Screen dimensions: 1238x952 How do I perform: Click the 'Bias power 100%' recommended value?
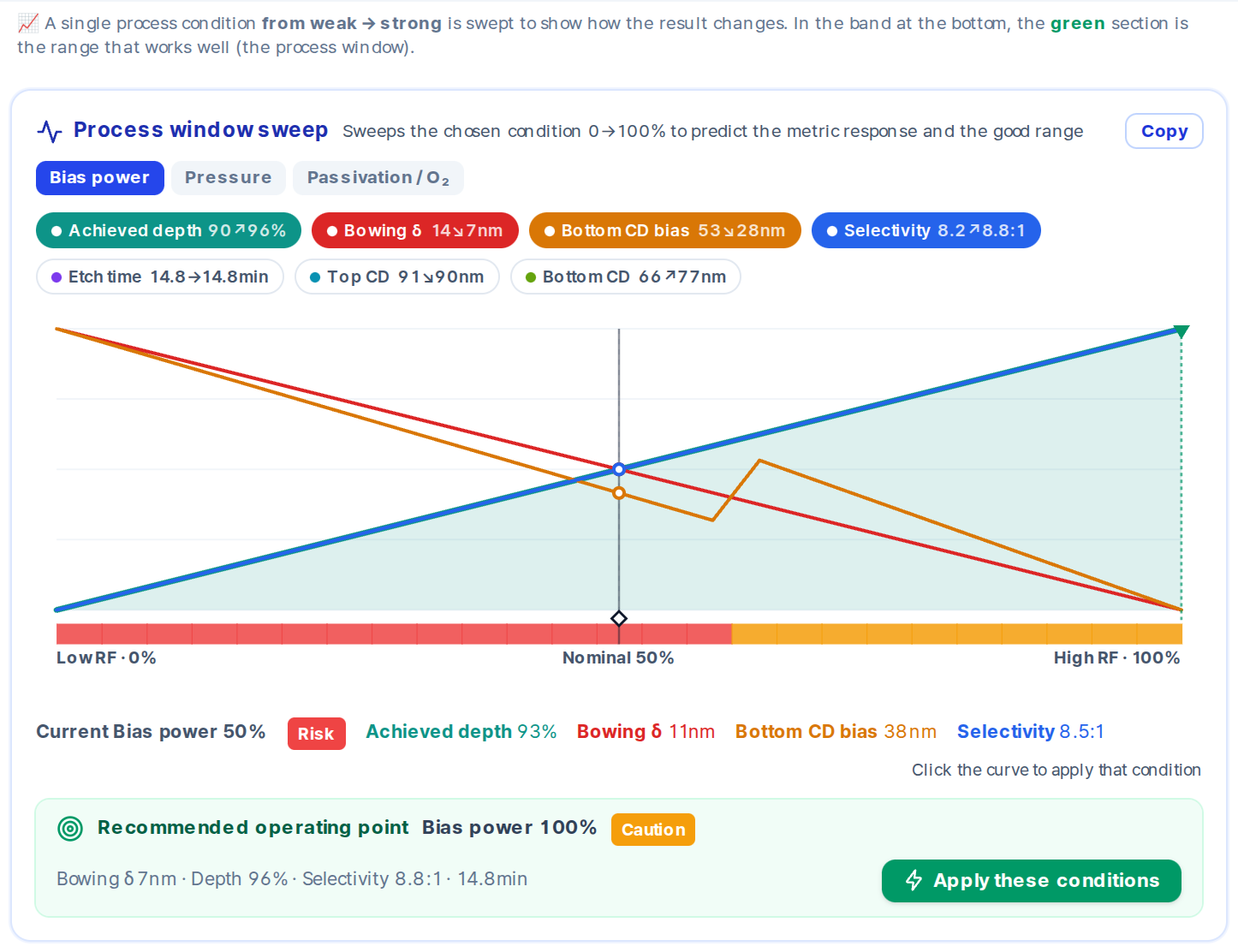click(x=509, y=828)
